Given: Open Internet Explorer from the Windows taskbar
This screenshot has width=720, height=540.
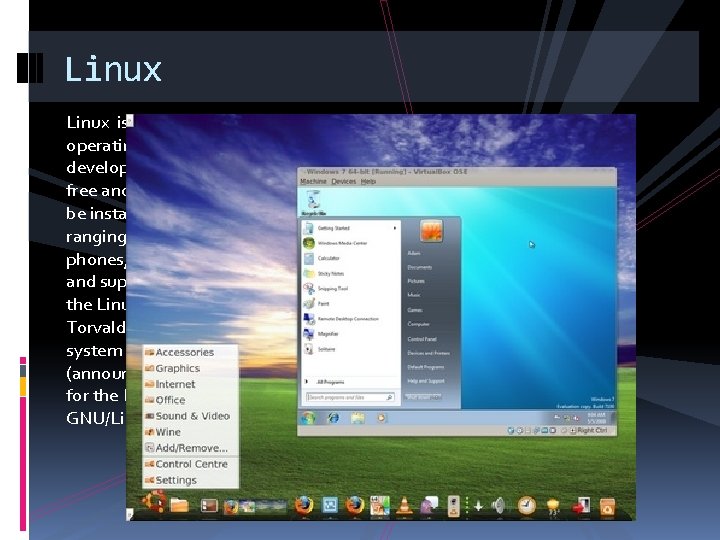Looking at the screenshot, I should point(333,418).
